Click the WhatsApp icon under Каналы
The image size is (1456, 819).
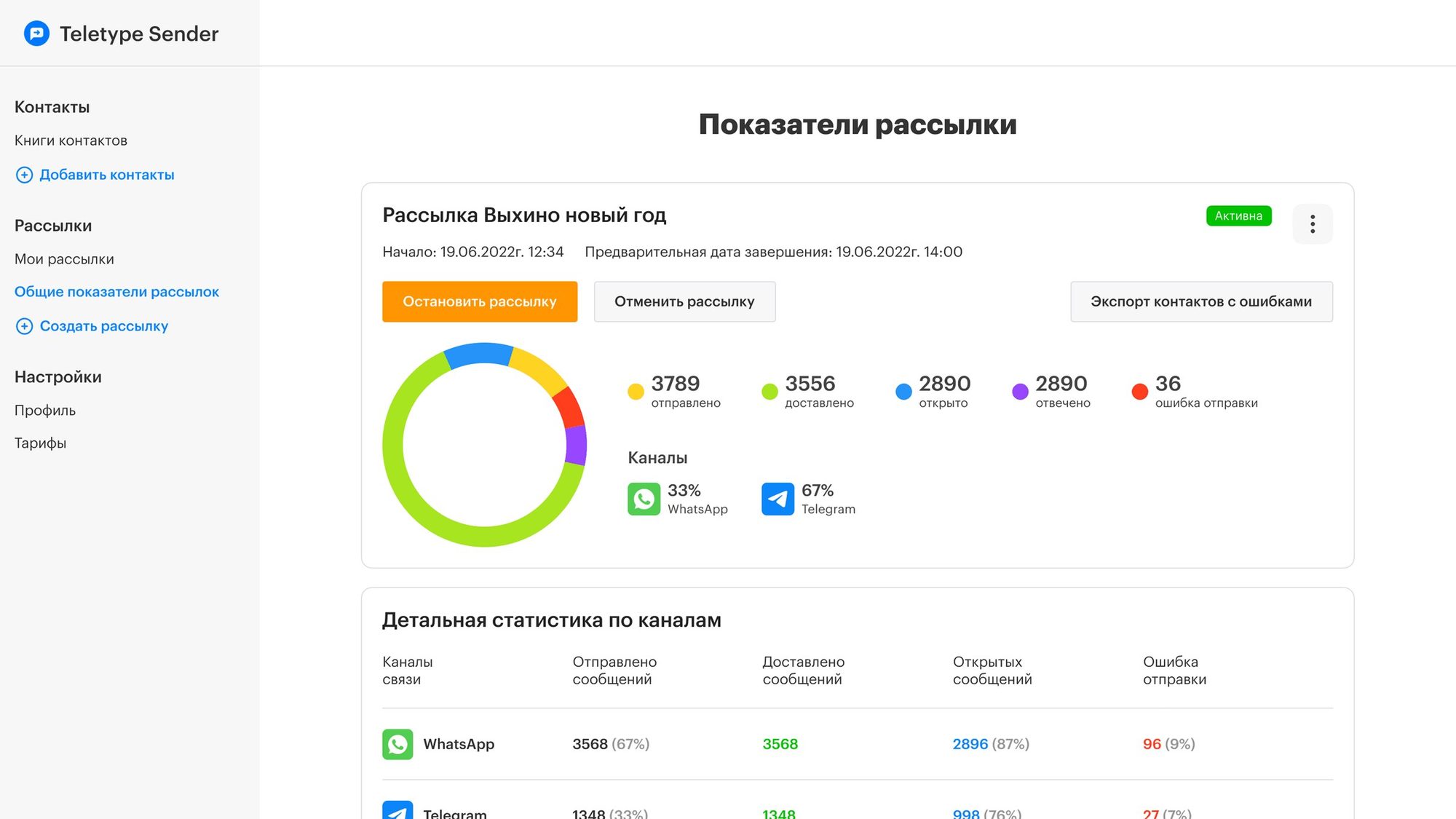pos(644,499)
